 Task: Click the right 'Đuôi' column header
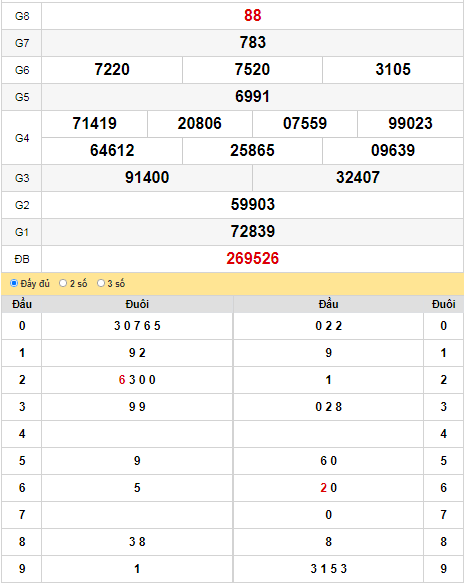point(443,304)
